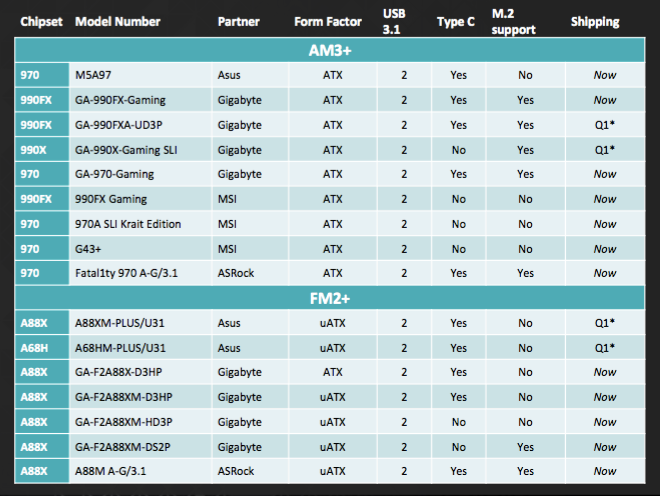Select the FM2+ section header row
Screen dimensions: 660x496
(330, 297)
